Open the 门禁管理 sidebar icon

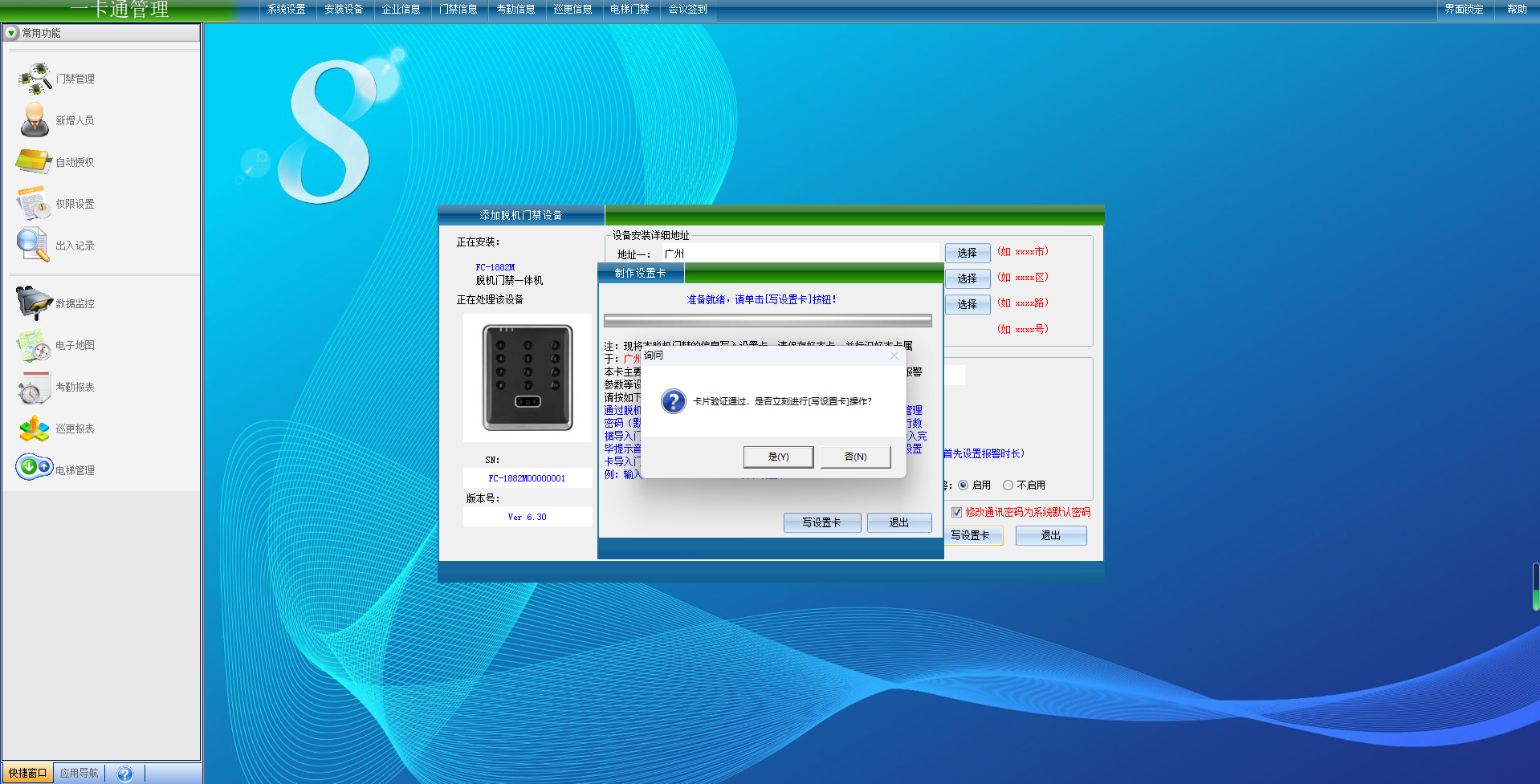35,79
